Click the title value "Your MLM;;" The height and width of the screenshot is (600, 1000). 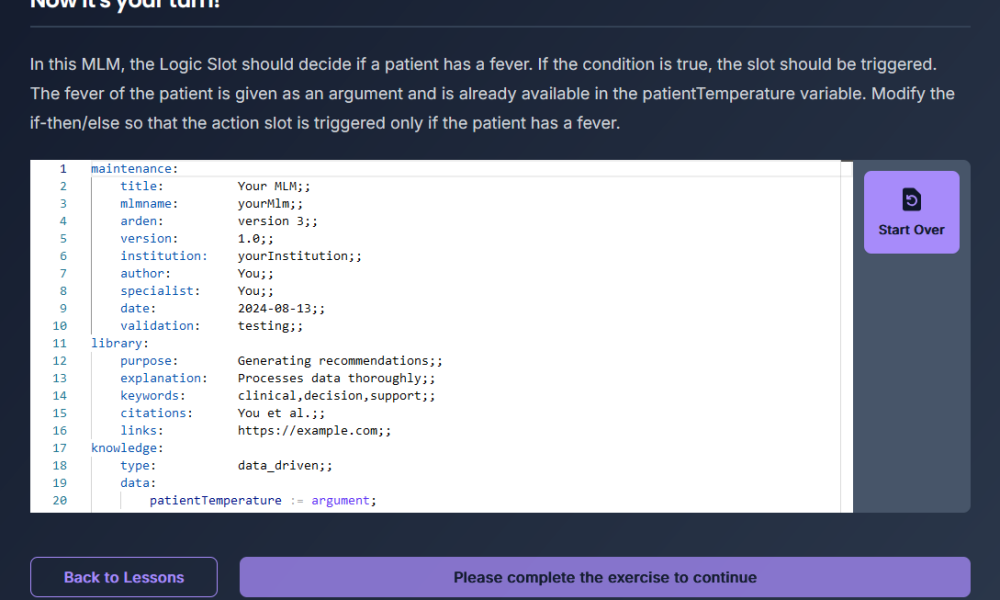tap(270, 186)
